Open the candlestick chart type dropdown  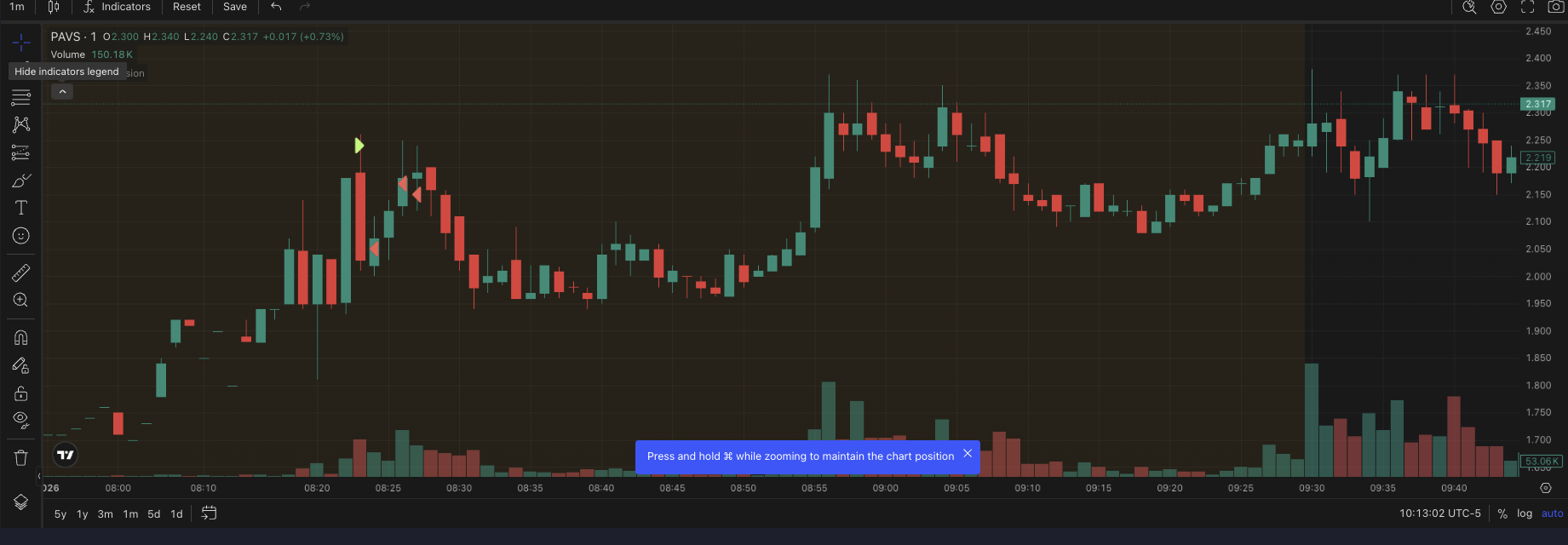[x=54, y=7]
